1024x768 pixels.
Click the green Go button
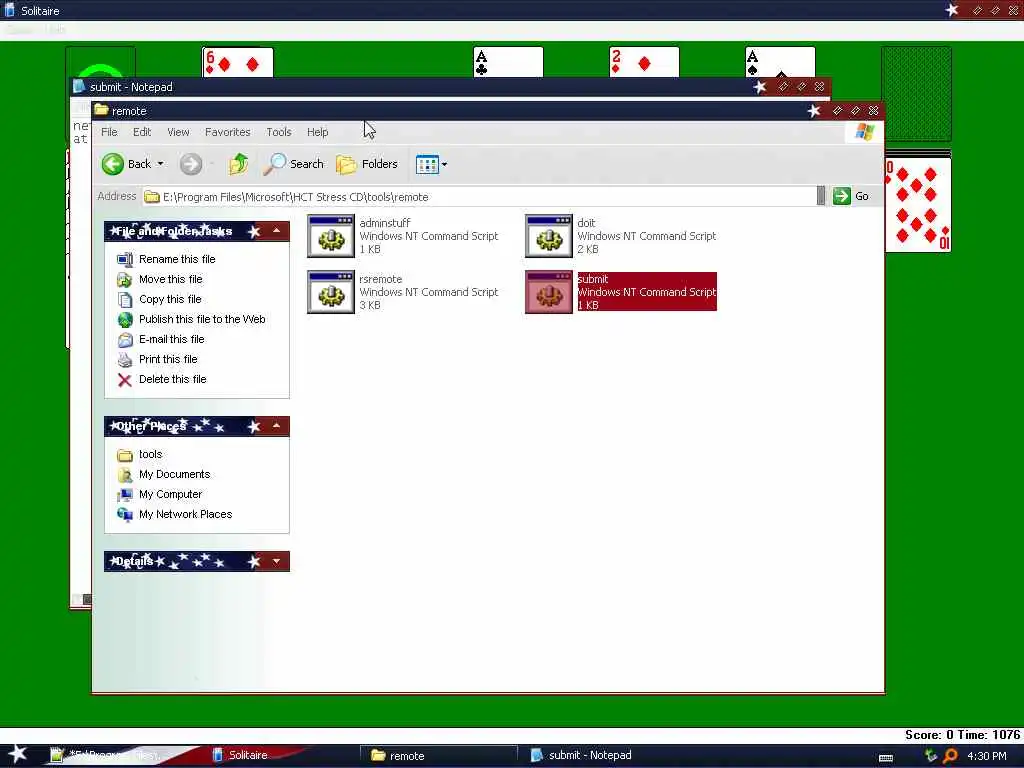coord(851,196)
